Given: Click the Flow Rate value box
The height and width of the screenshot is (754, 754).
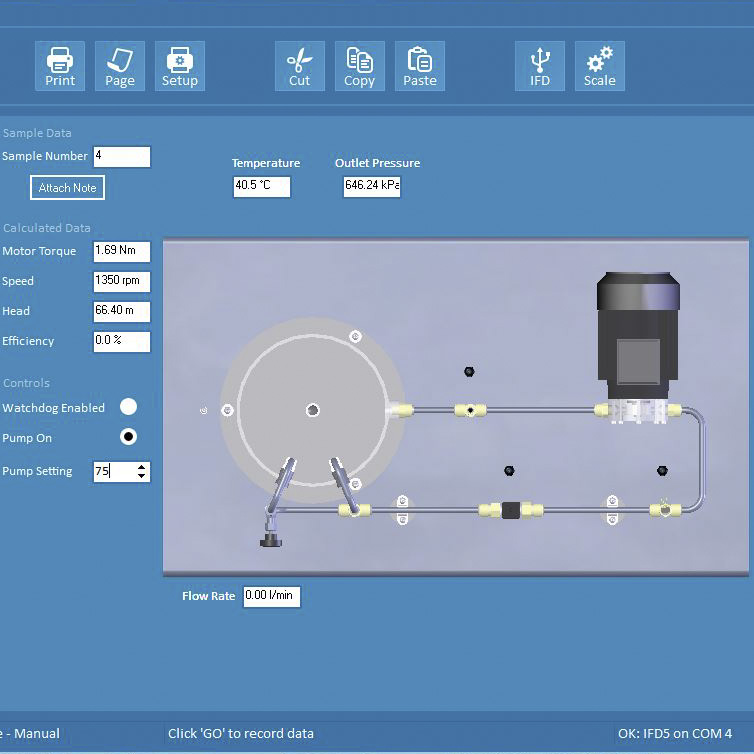Looking at the screenshot, I should [x=271, y=596].
